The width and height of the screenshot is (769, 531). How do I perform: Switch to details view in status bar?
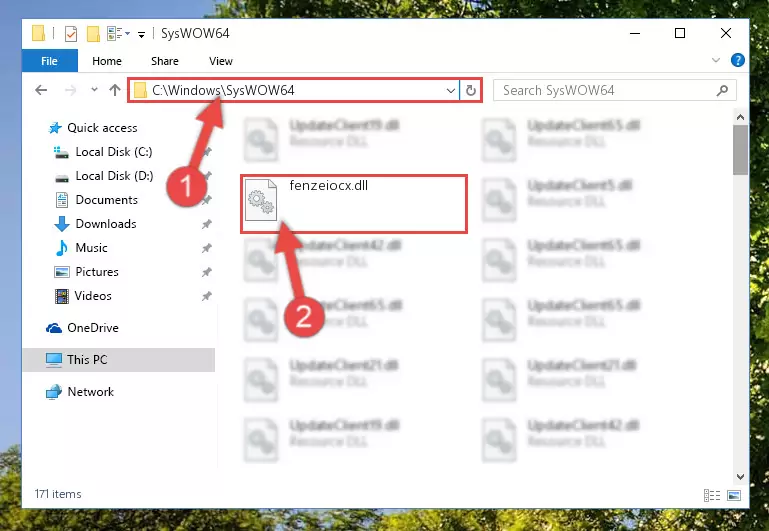[712, 496]
